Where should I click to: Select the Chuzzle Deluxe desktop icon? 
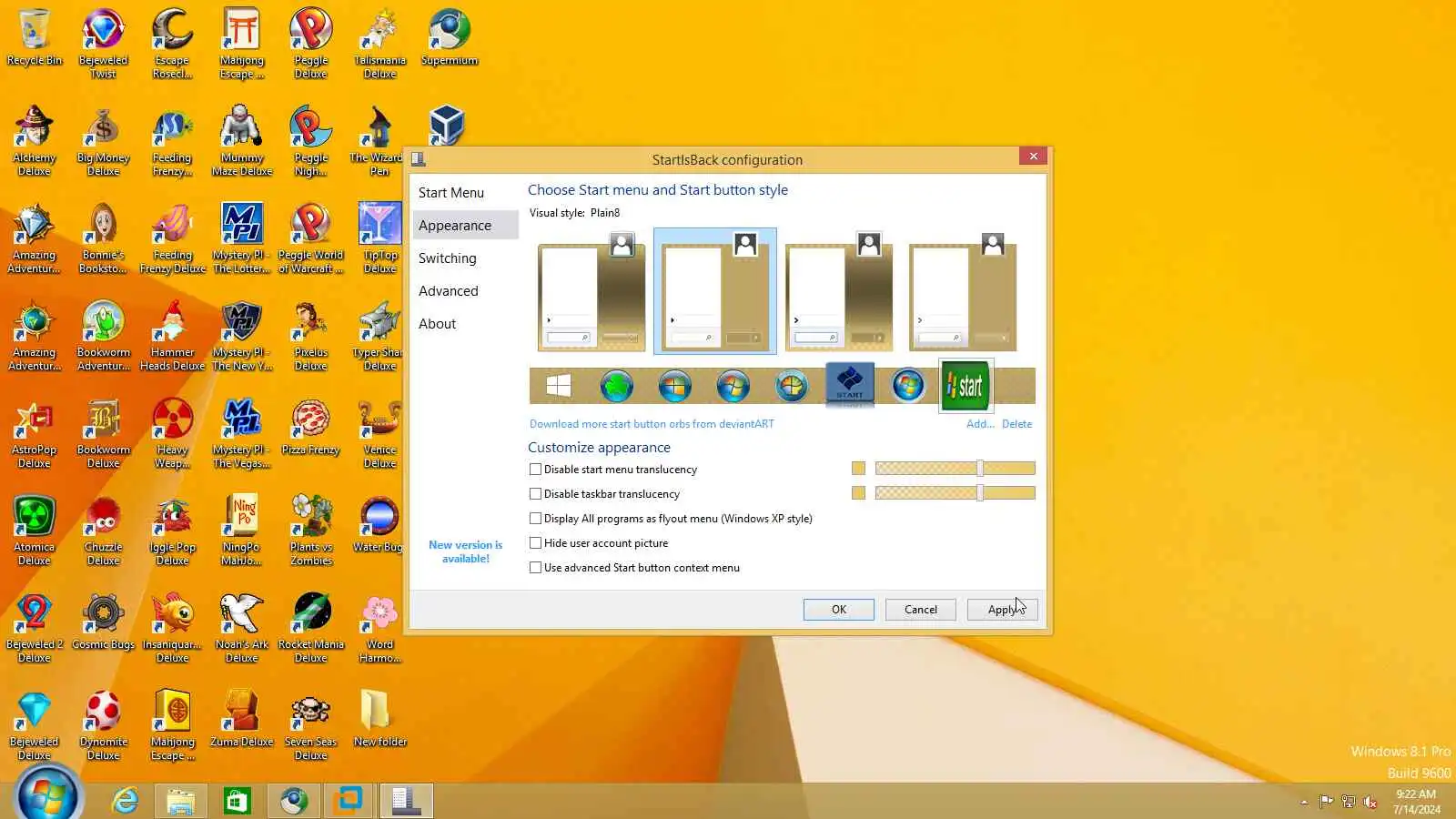[x=104, y=531]
